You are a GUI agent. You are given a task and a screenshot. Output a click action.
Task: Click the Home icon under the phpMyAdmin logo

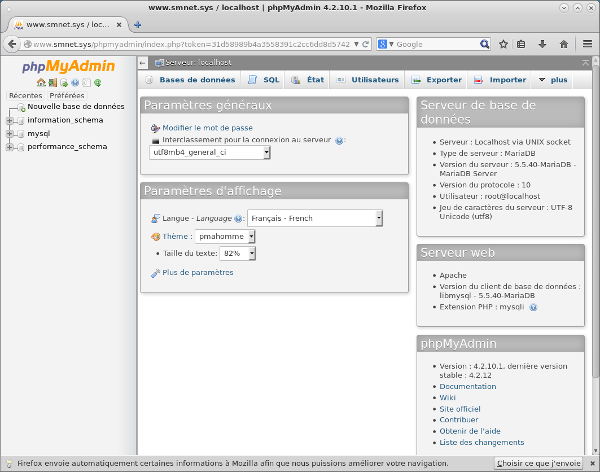41,82
